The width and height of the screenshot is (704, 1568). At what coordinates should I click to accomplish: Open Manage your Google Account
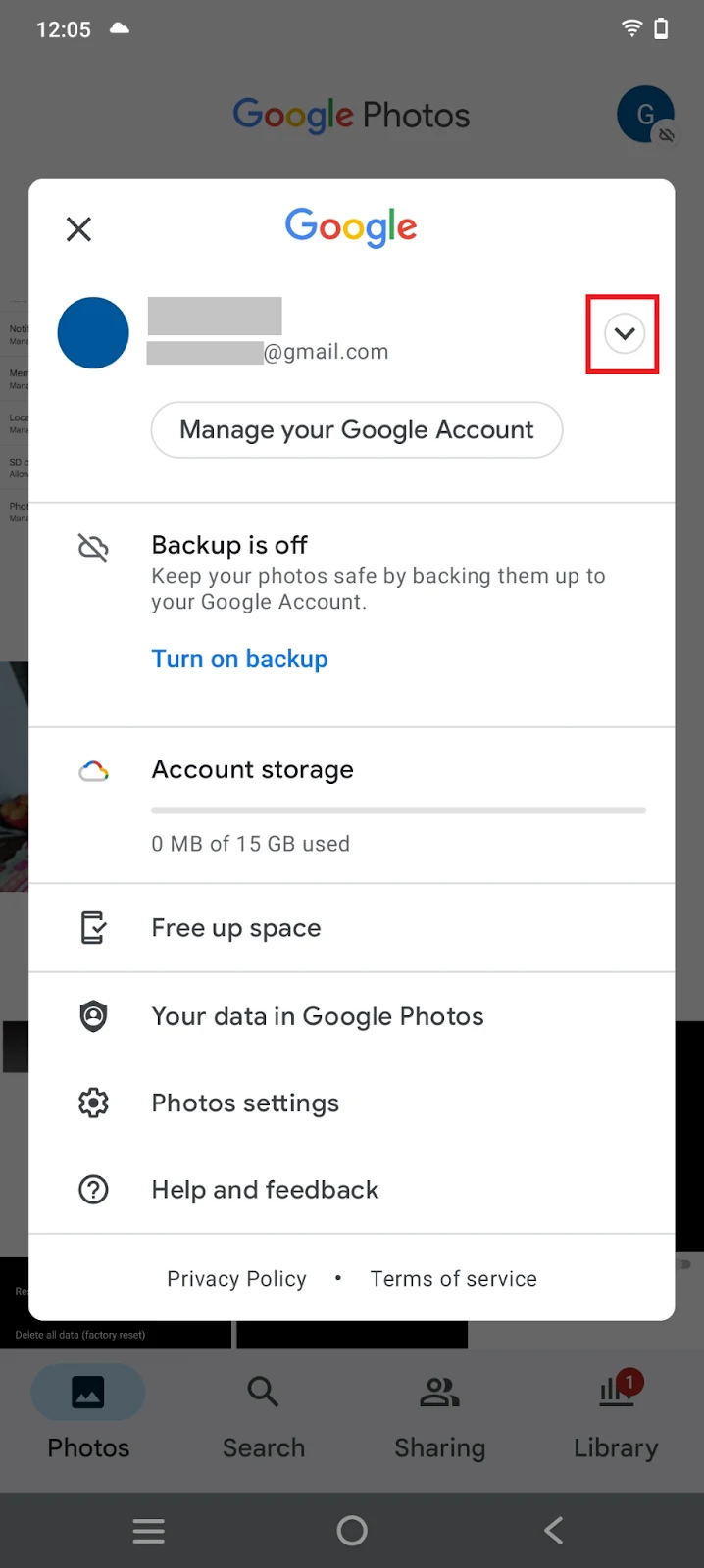pyautogui.click(x=357, y=429)
